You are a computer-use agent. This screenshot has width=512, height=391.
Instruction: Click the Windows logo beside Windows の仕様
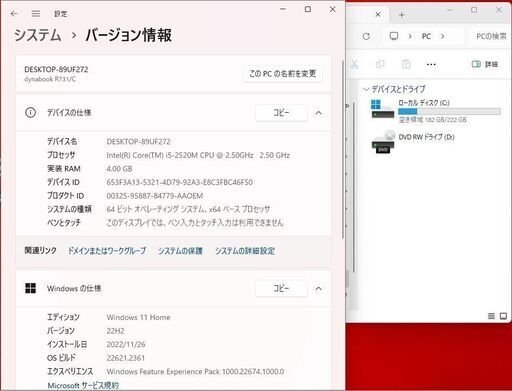(30, 288)
